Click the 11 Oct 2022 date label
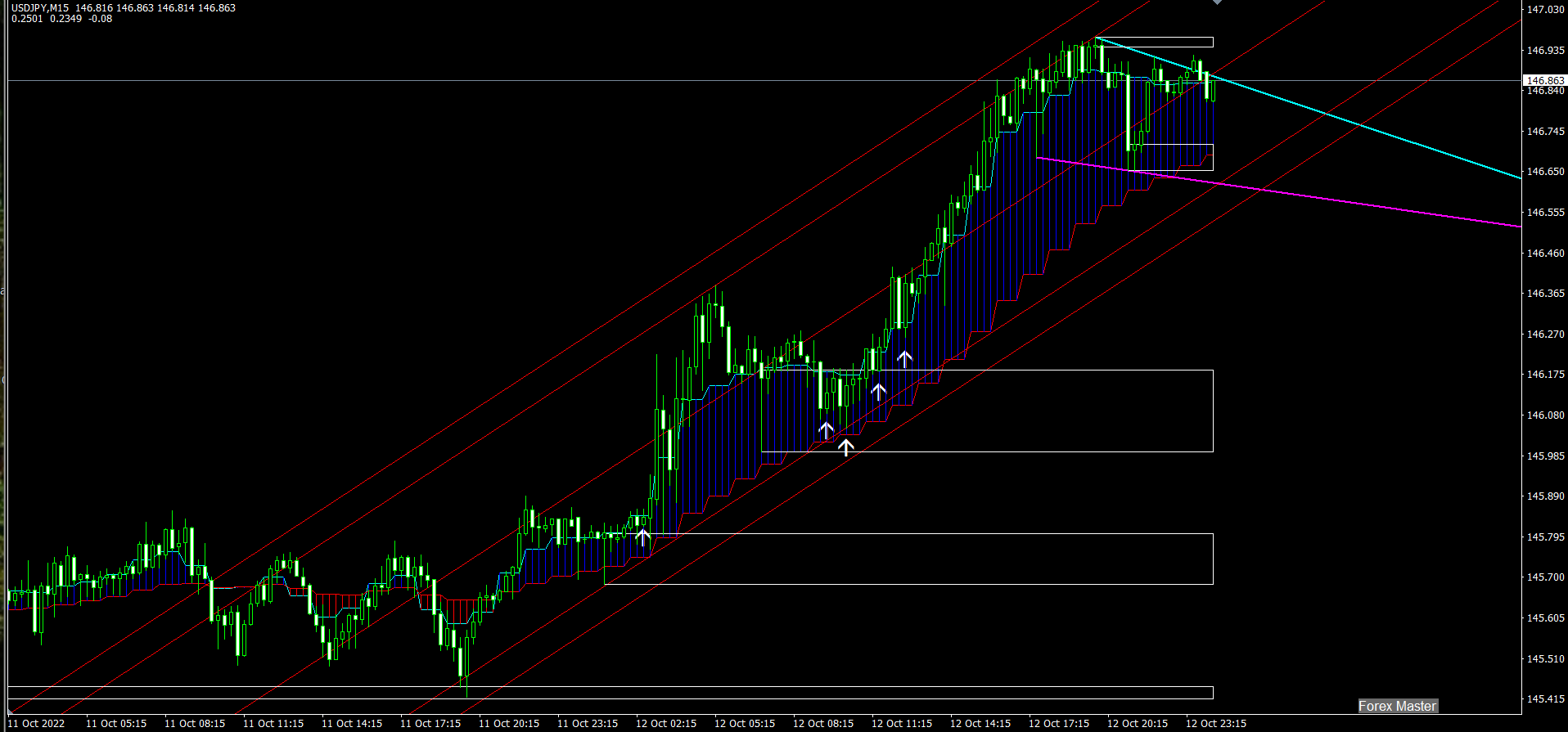 point(36,724)
